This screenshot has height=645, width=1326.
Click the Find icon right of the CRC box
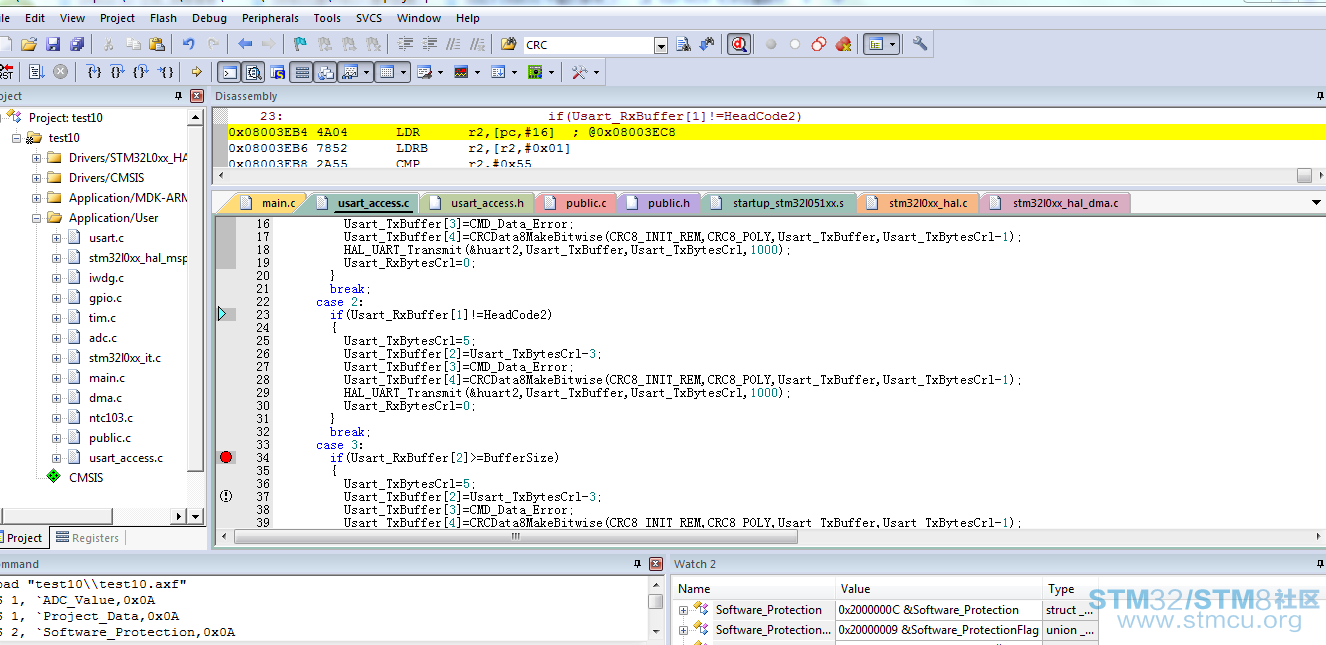coord(684,44)
